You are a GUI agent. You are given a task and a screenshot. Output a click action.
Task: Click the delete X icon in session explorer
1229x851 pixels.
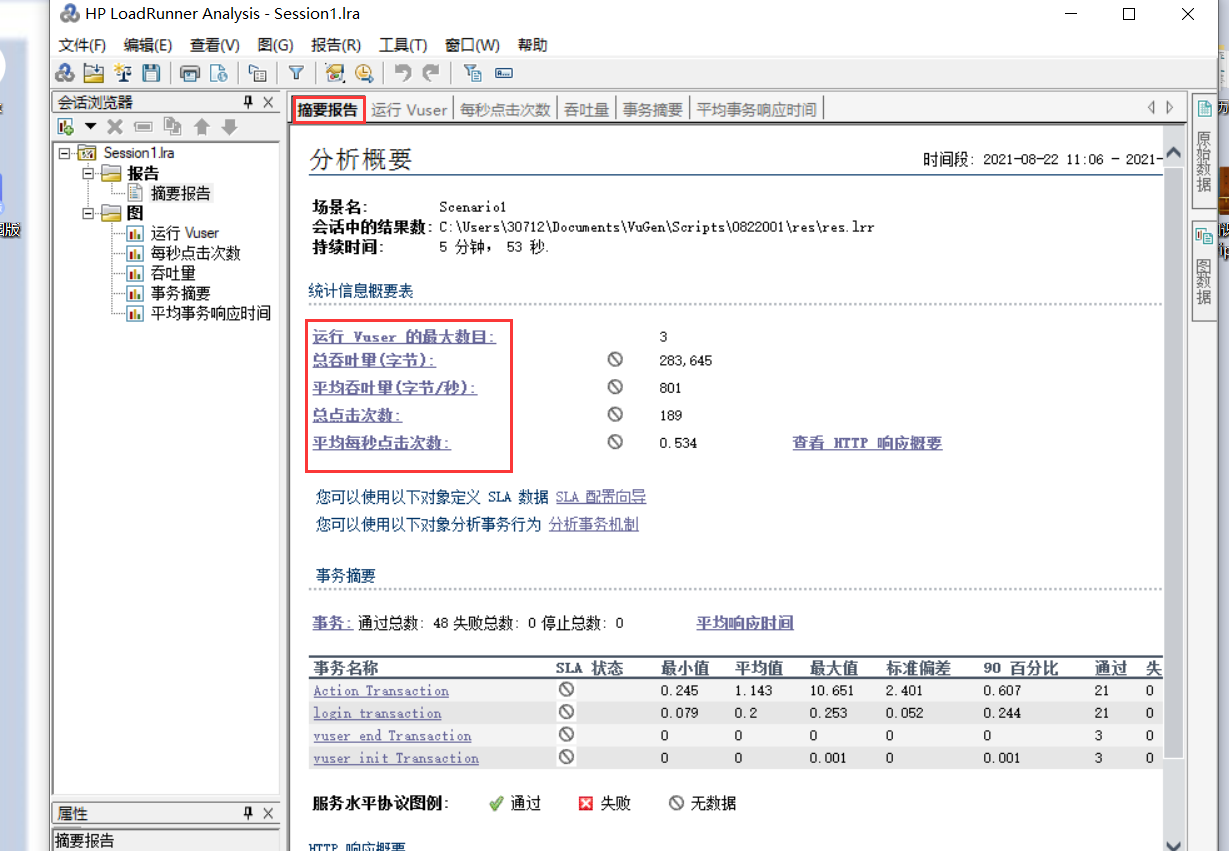click(x=115, y=127)
